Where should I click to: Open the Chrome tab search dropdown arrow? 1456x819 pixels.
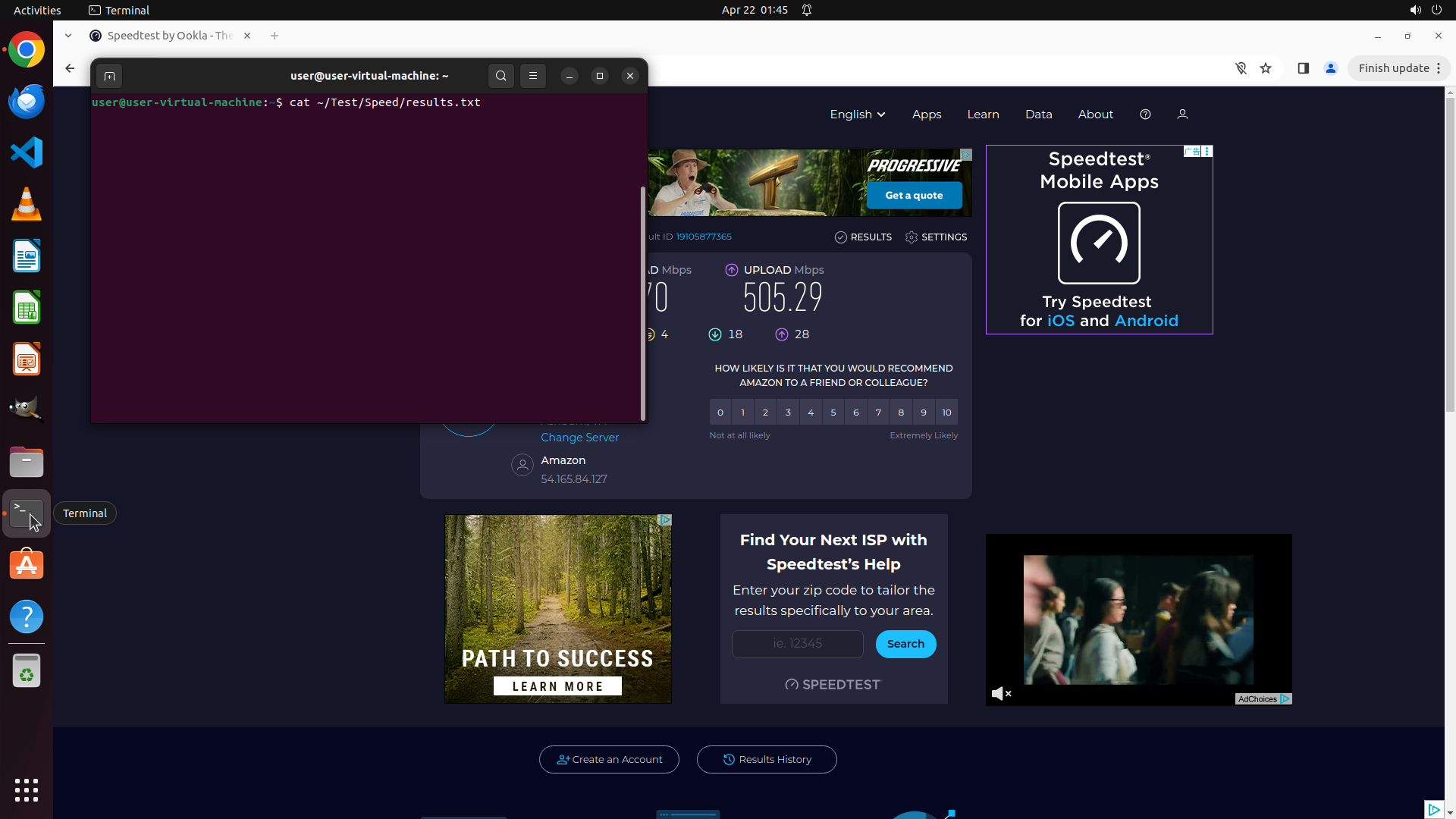point(68,36)
